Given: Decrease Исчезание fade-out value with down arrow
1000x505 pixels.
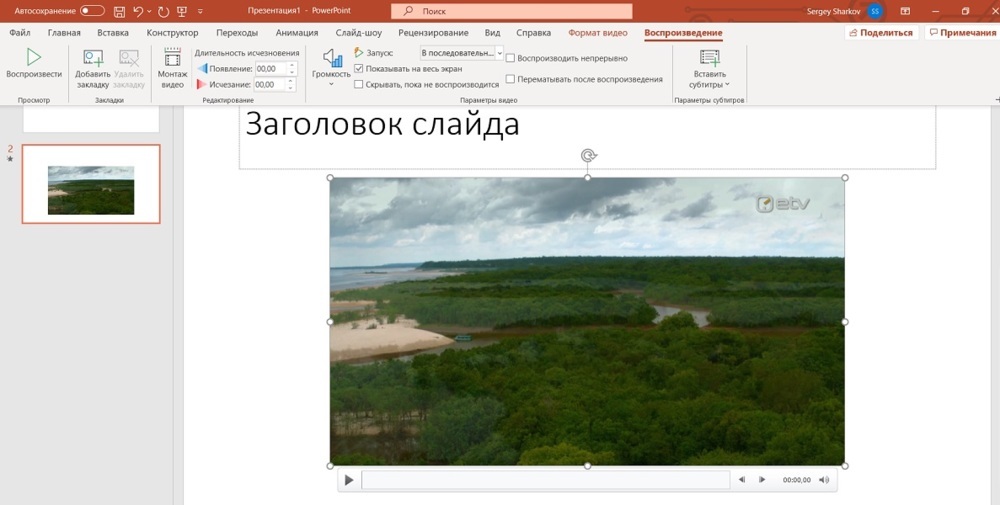Looking at the screenshot, I should (x=291, y=87).
